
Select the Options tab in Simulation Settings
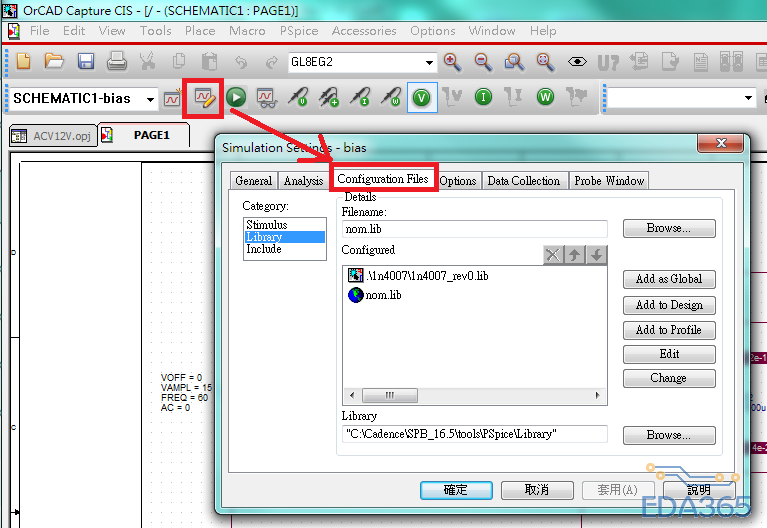click(458, 181)
